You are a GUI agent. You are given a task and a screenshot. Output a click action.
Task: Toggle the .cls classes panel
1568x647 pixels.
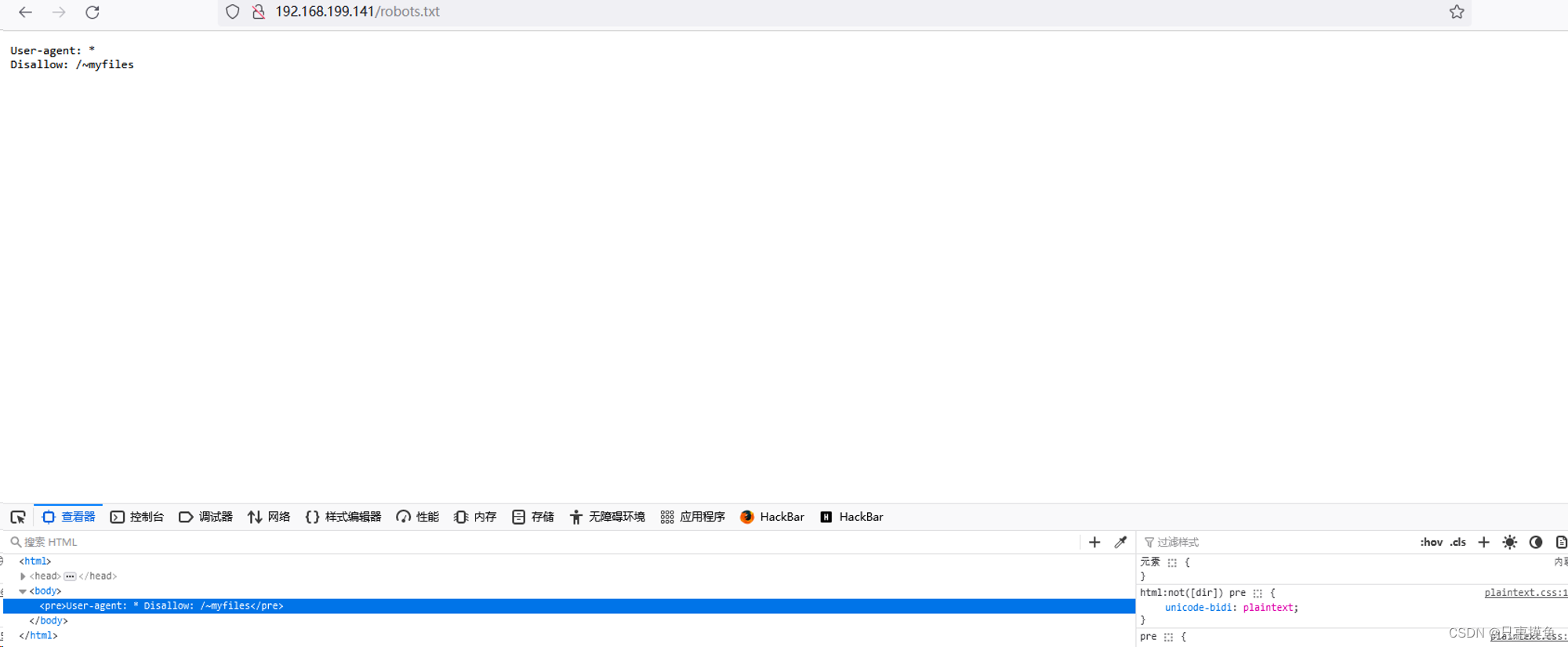1457,542
